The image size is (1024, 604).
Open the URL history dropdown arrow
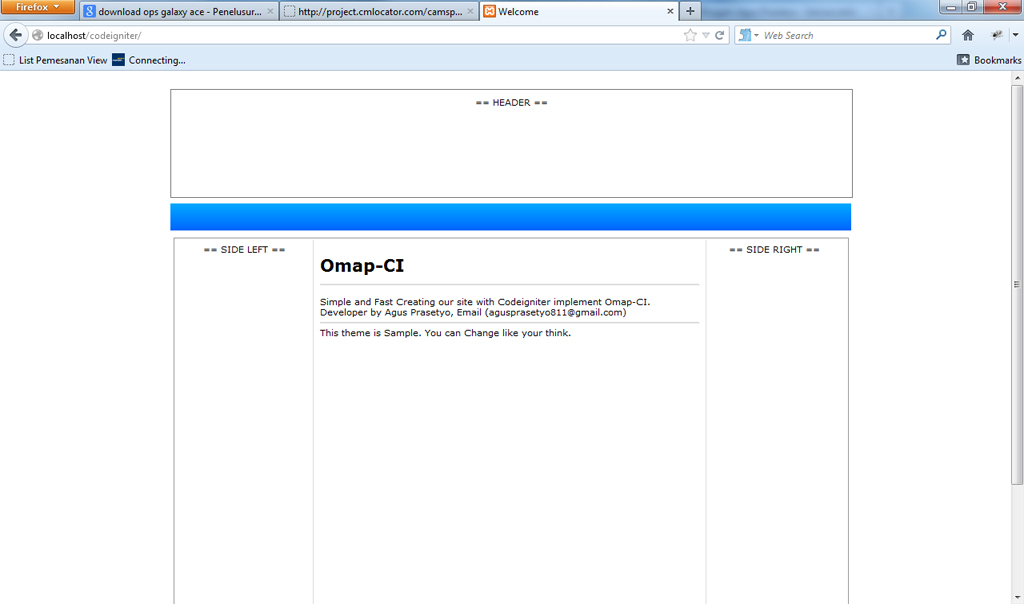[x=706, y=35]
